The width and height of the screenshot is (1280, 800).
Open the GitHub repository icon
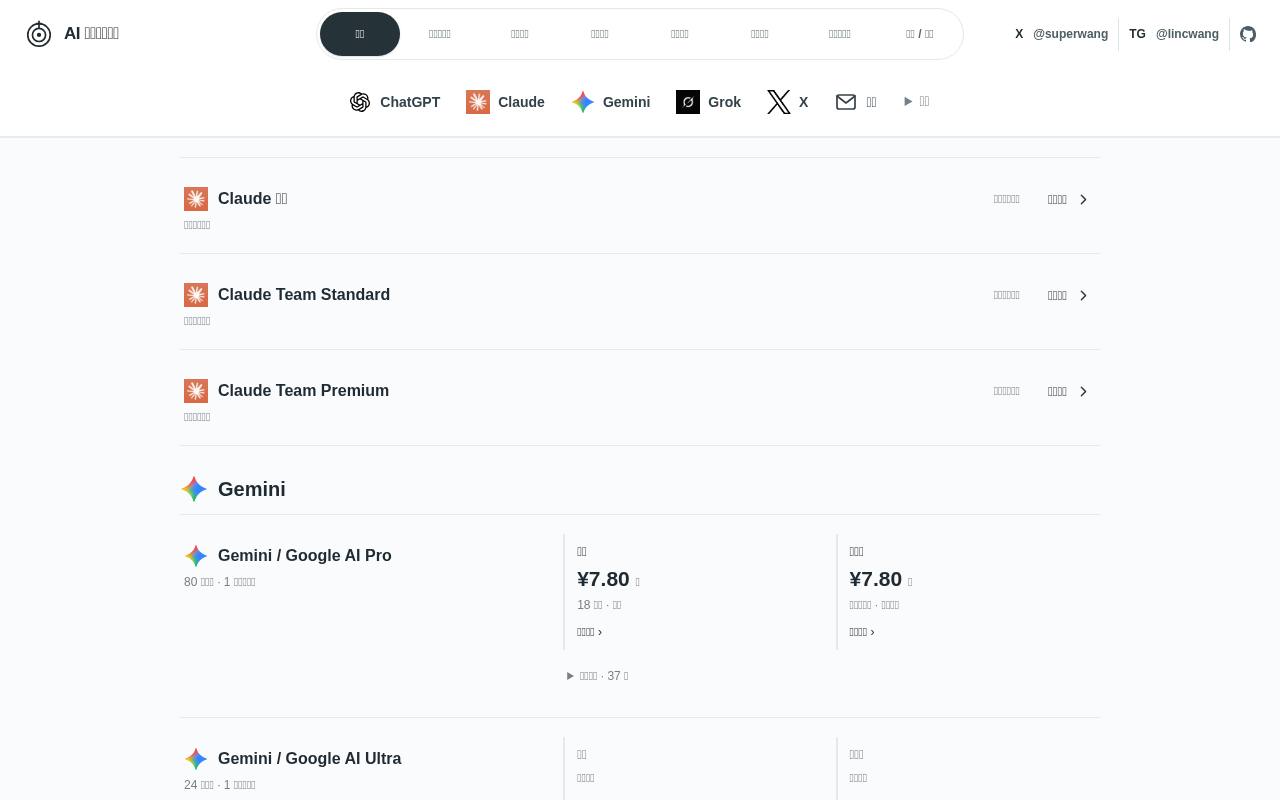point(1248,34)
